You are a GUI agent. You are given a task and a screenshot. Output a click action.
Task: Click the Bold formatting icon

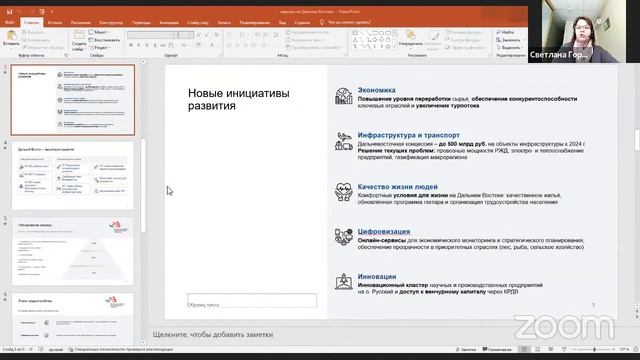[x=131, y=45]
